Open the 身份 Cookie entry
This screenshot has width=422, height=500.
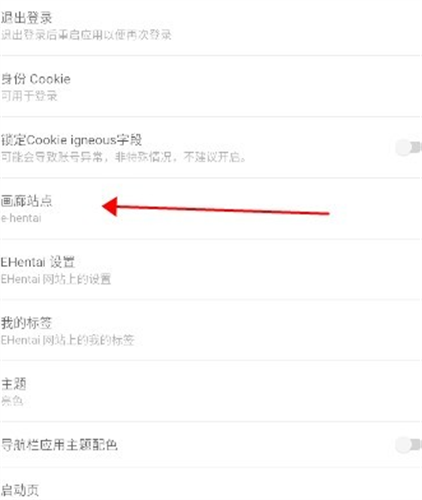(211, 86)
